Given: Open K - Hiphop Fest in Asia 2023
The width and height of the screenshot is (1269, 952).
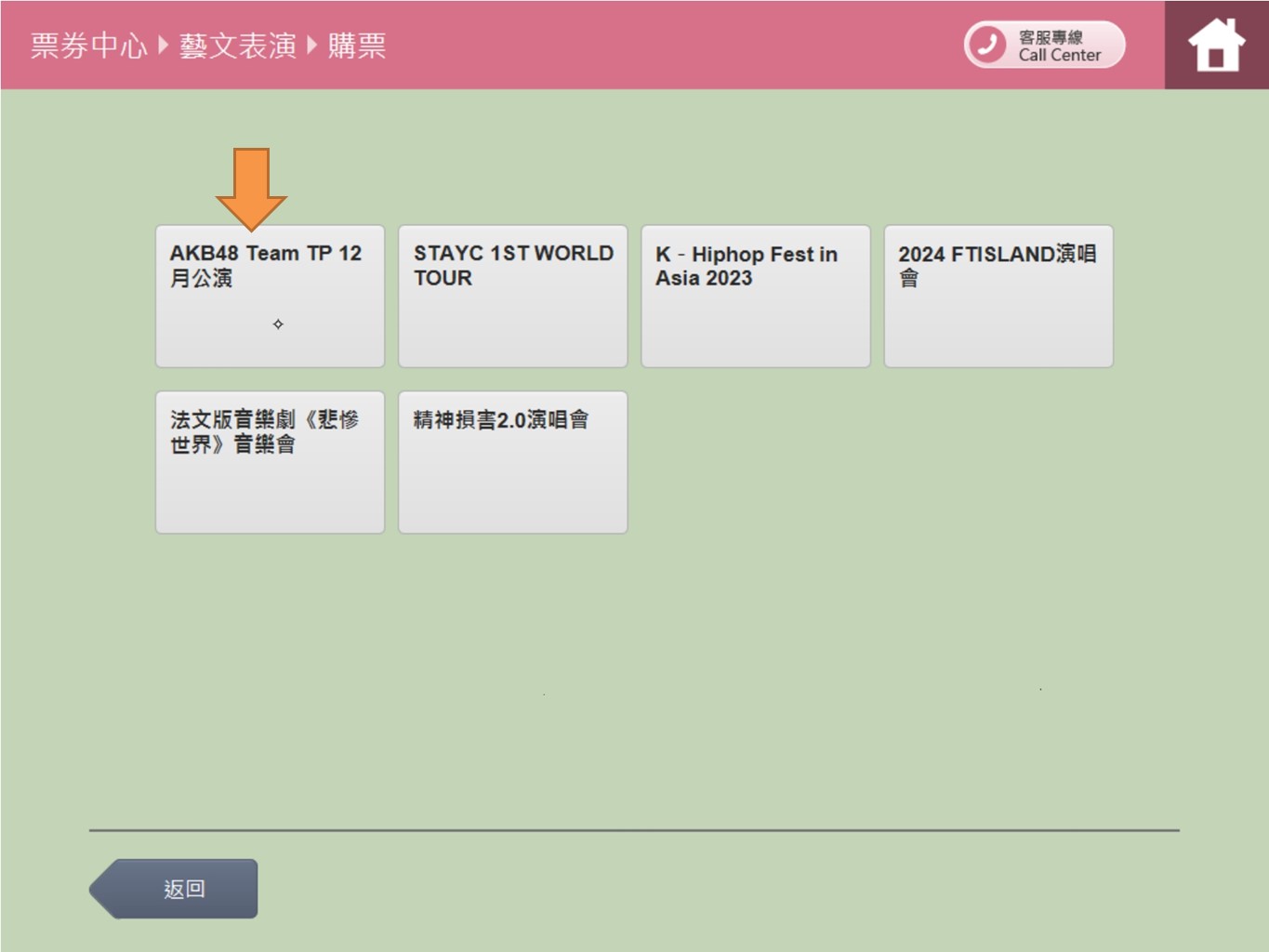Looking at the screenshot, I should [x=755, y=296].
